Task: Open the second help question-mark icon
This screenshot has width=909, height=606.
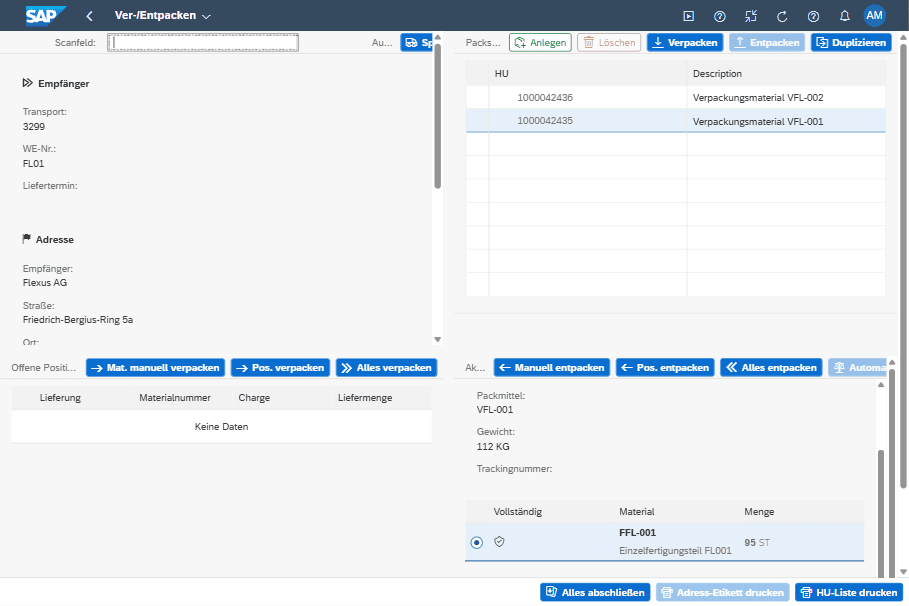Action: [x=813, y=16]
